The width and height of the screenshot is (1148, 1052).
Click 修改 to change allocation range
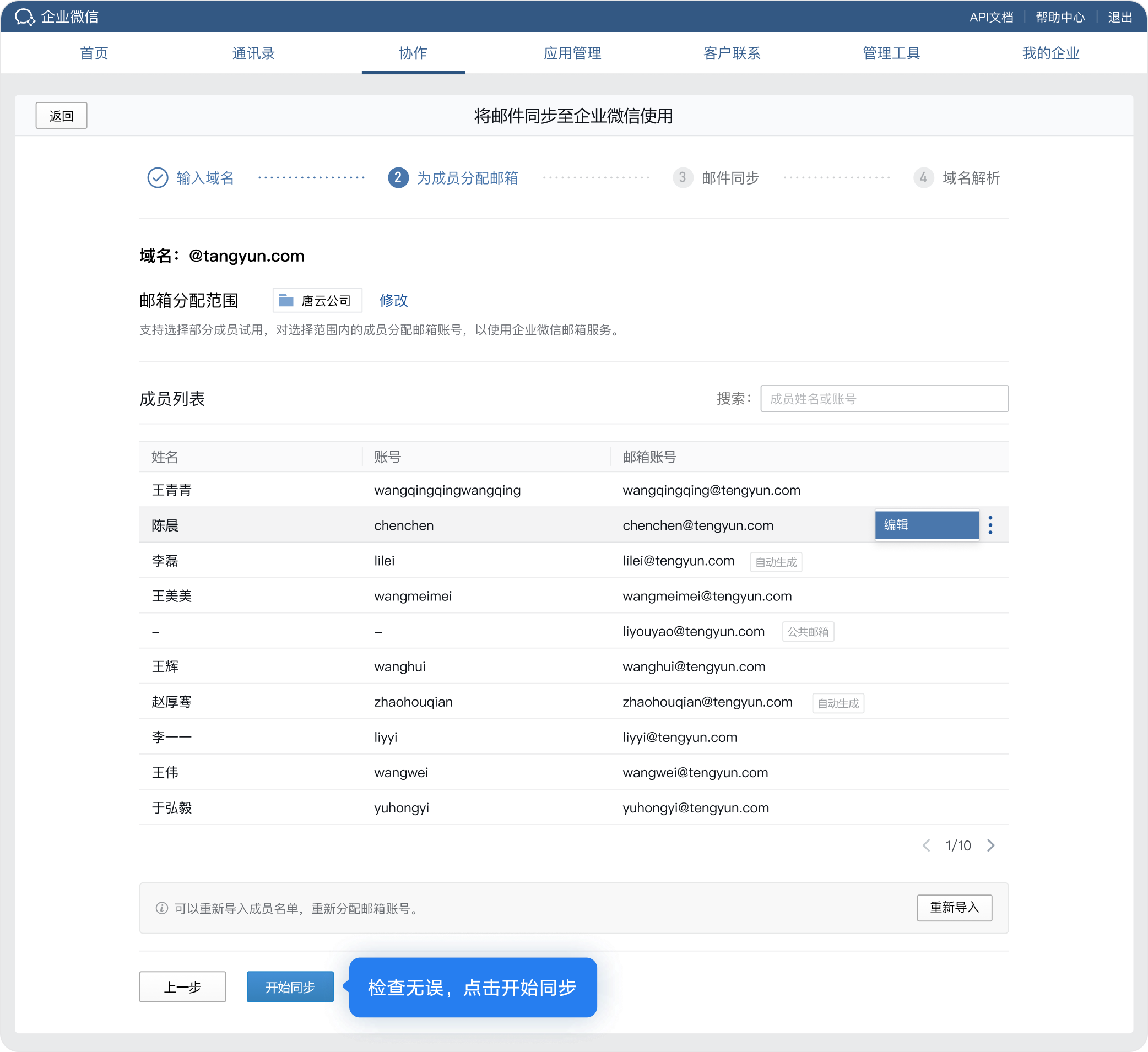coord(393,301)
